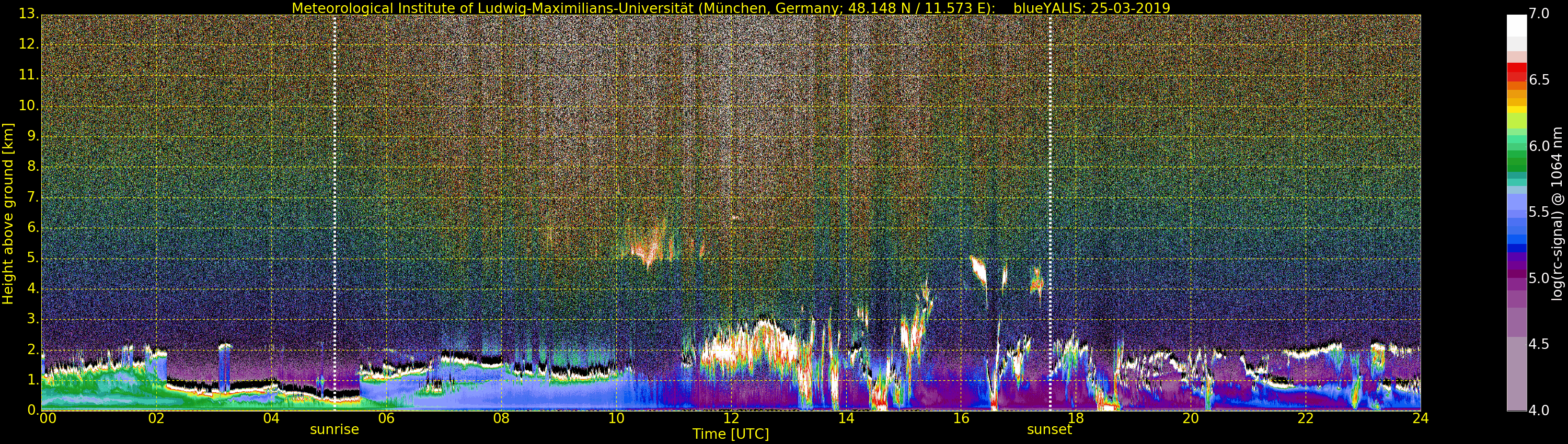Click the y-axis tick label '3.'
Screen dimensions: 1568x444
point(33,319)
